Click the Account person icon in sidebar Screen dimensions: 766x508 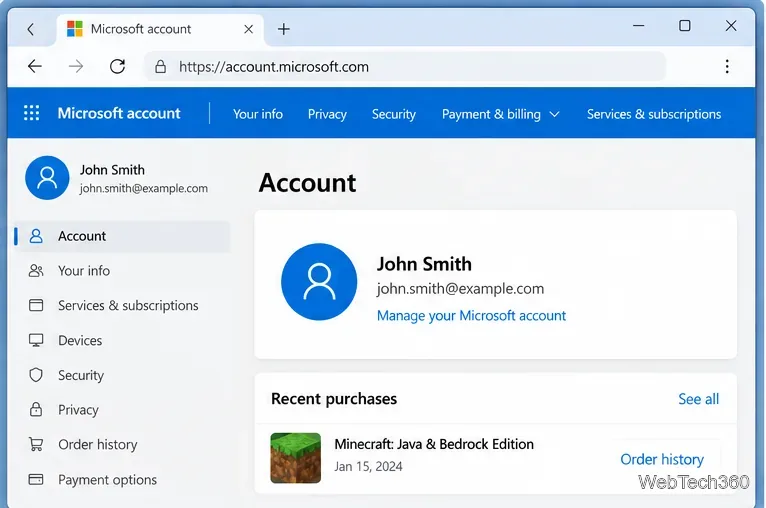36,236
